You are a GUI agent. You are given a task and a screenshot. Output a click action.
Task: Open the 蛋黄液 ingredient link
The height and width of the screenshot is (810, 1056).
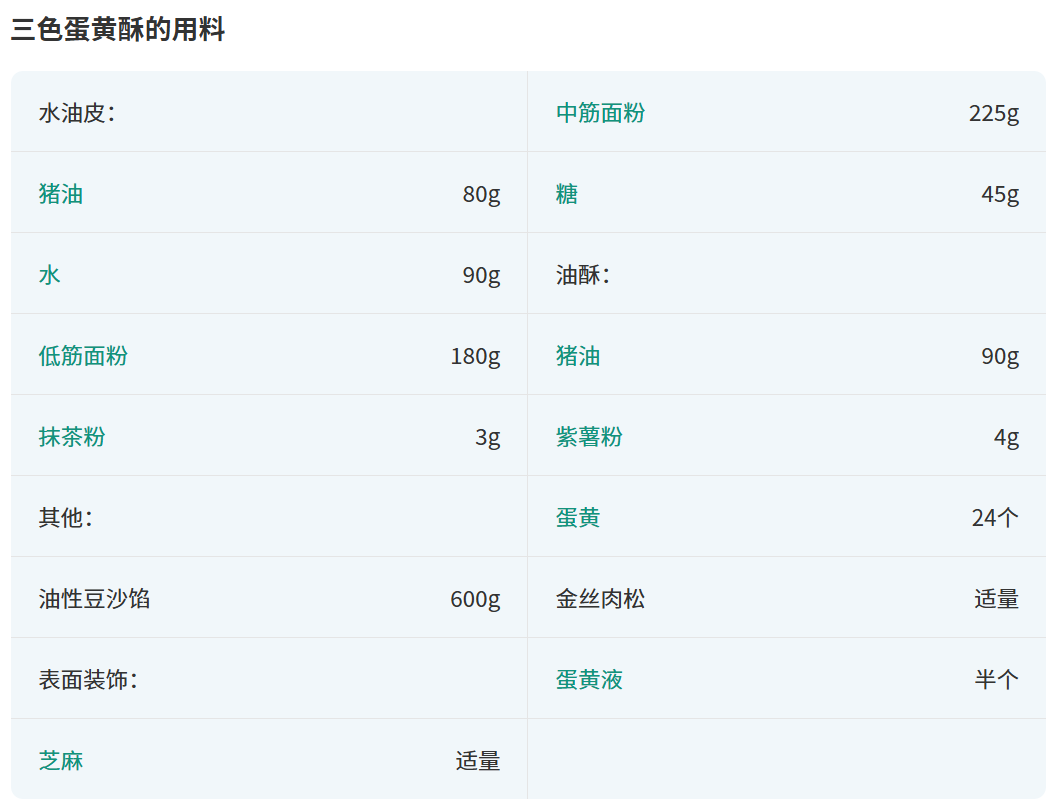tap(589, 680)
